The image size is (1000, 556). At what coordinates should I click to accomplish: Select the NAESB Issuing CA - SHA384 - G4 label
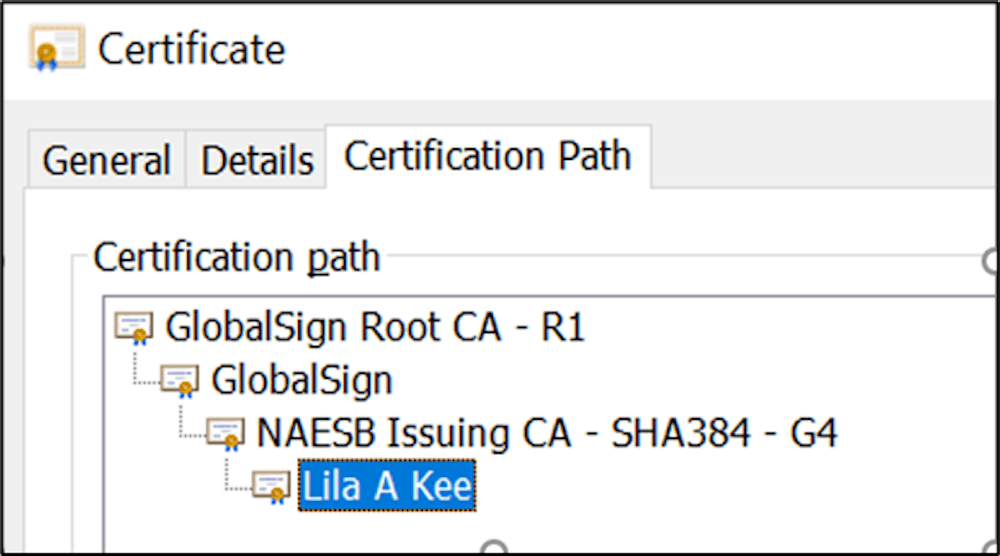point(547,434)
